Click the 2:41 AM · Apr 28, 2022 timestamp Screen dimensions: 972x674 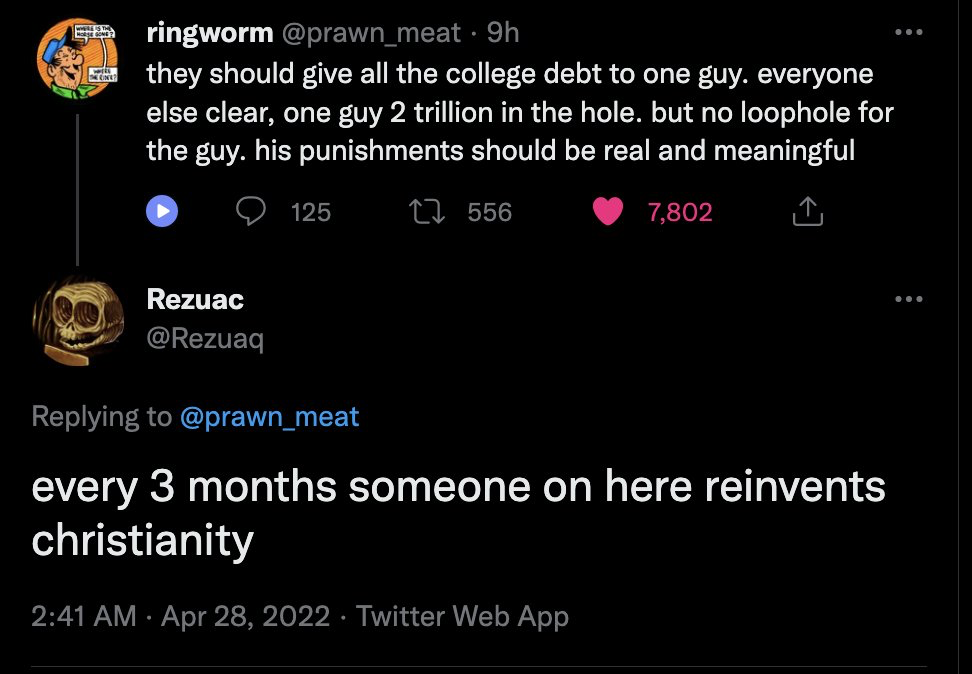click(x=180, y=616)
